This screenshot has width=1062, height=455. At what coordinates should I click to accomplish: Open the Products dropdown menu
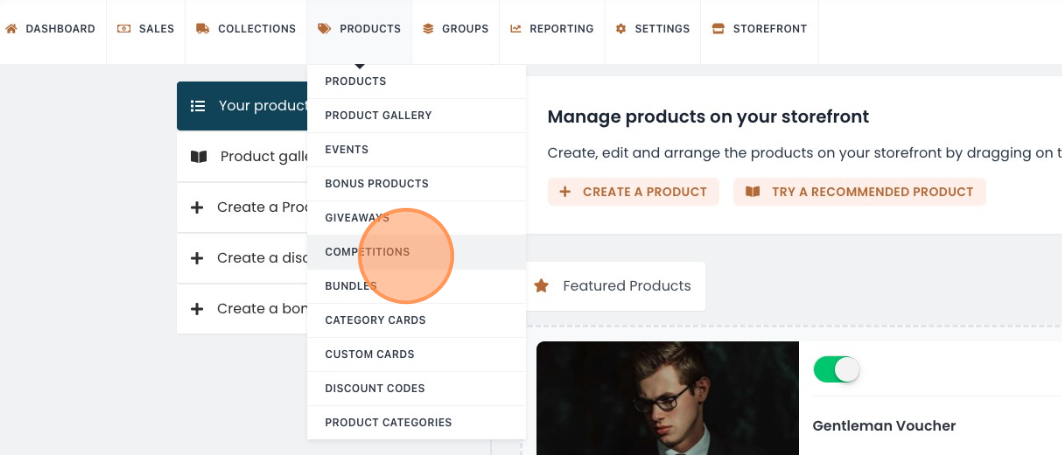(359, 29)
